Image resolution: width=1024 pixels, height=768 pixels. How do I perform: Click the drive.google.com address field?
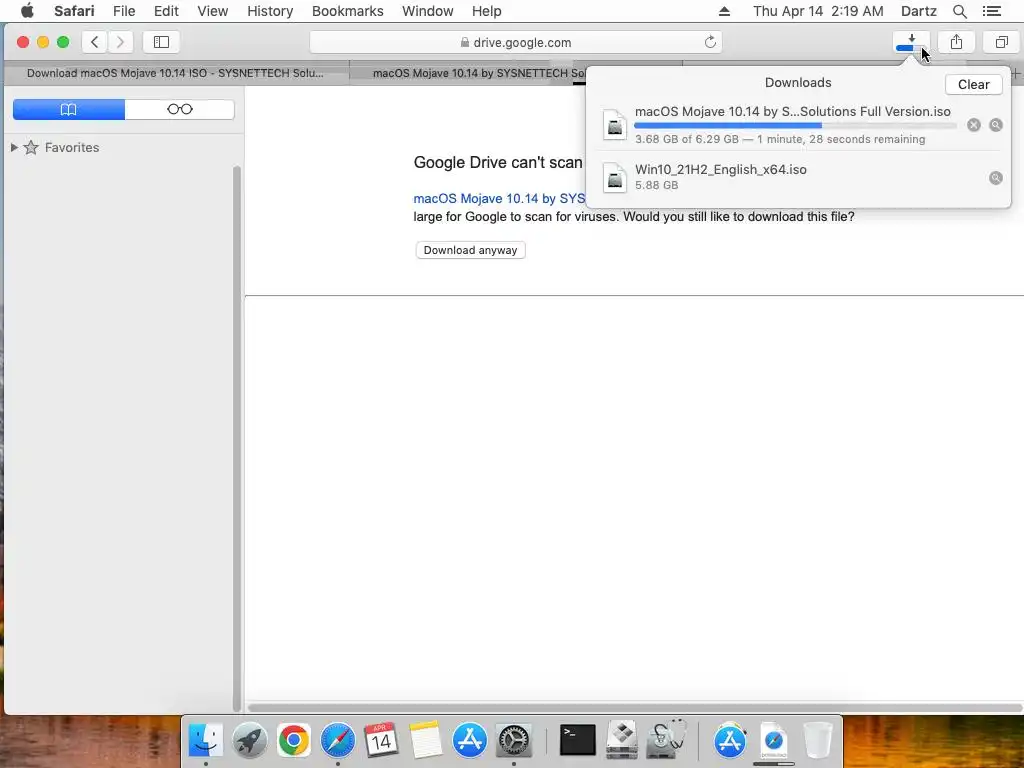click(515, 42)
